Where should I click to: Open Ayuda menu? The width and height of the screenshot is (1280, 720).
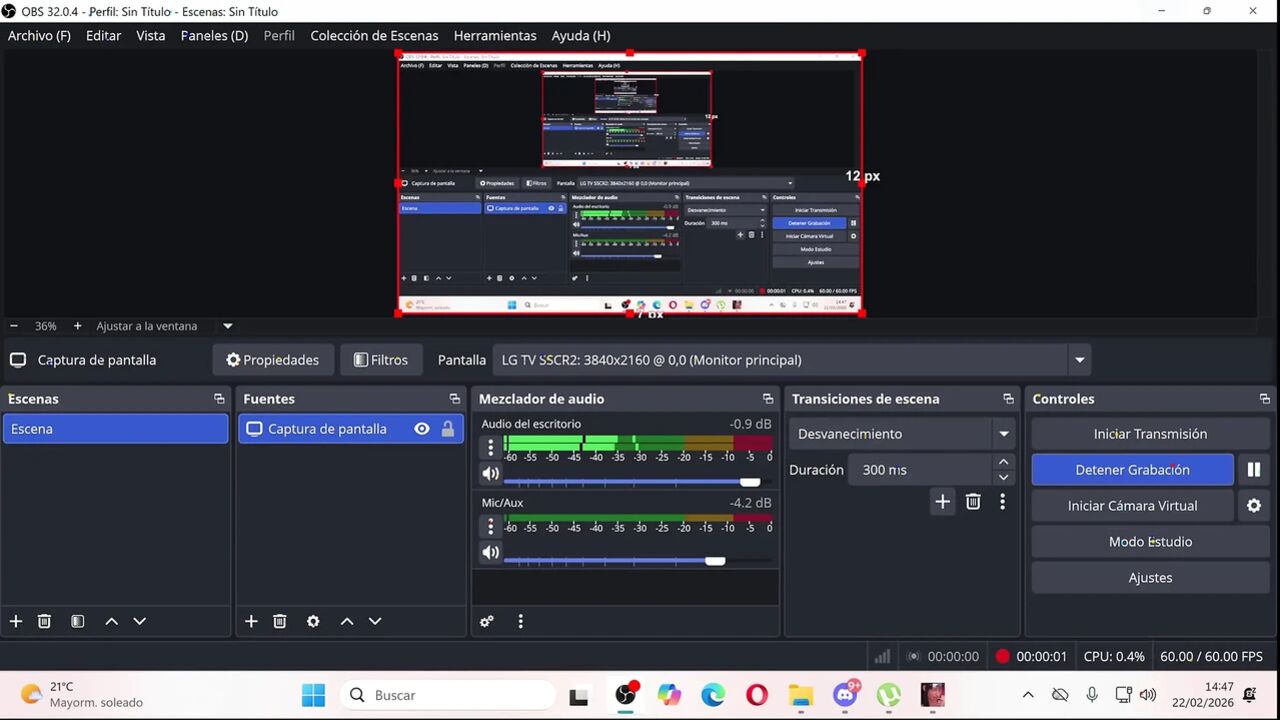click(581, 35)
